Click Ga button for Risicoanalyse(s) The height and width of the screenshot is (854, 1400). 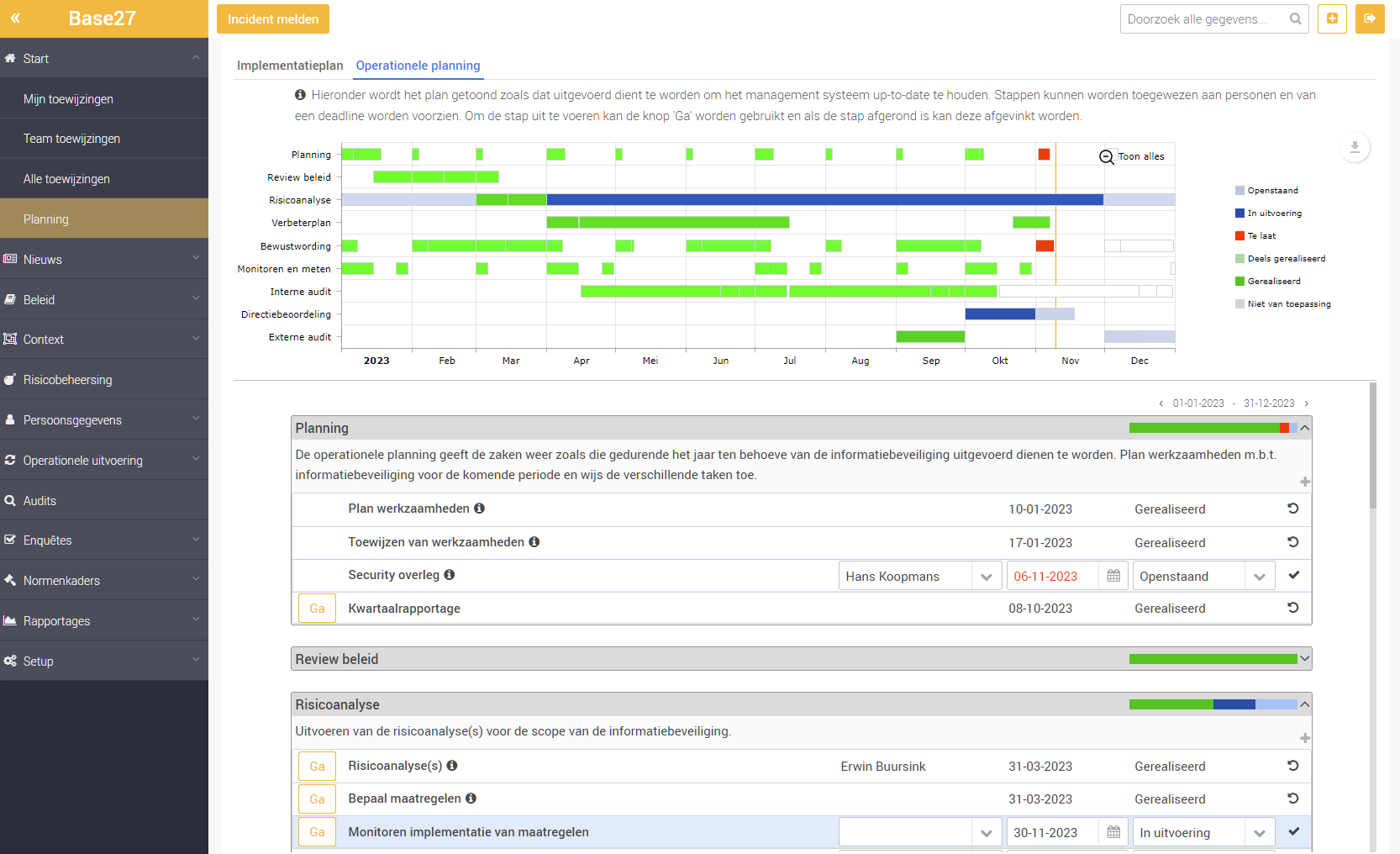[x=317, y=767]
